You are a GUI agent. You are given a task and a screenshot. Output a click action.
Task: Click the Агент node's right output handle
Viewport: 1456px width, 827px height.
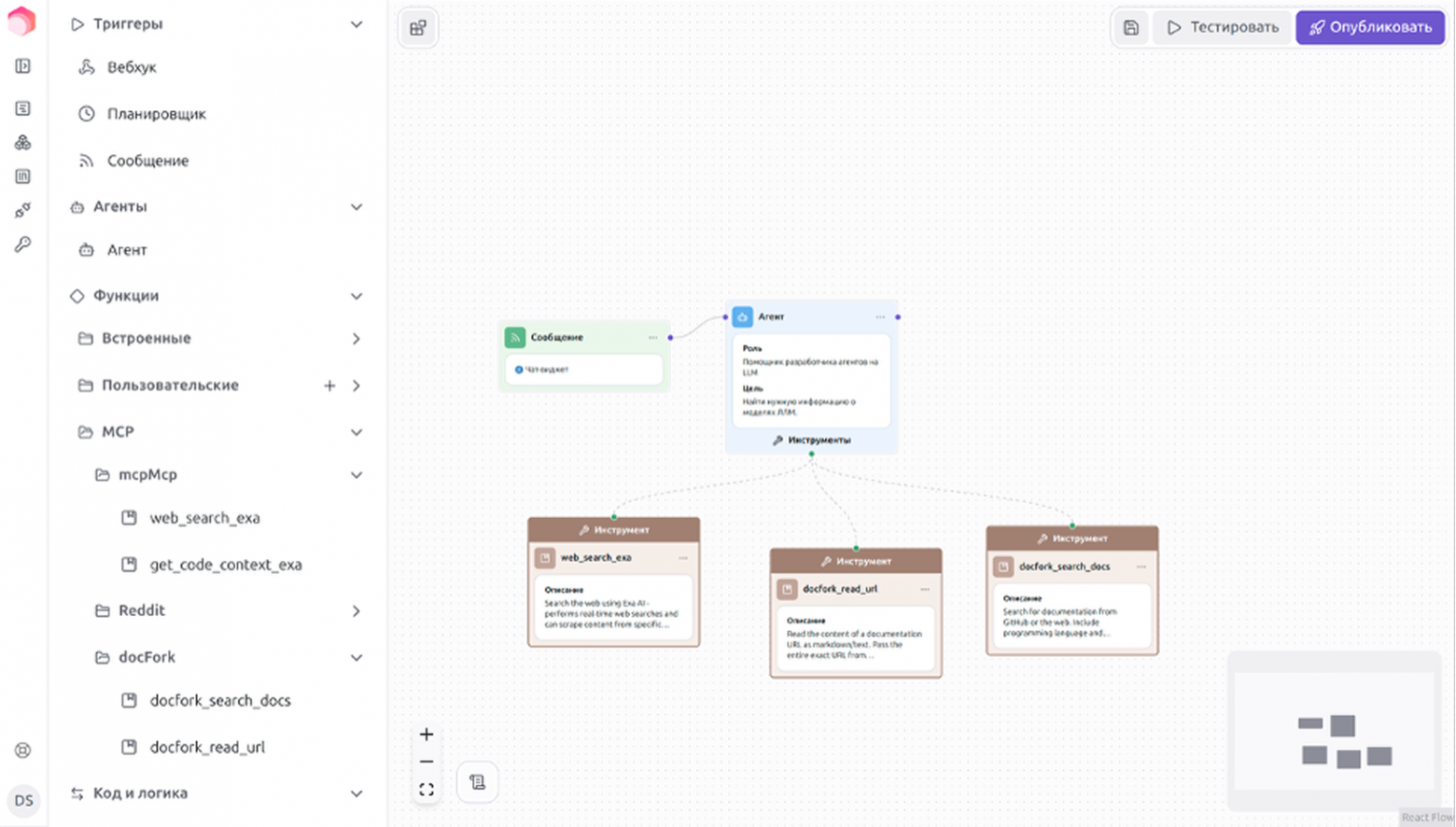(x=898, y=317)
